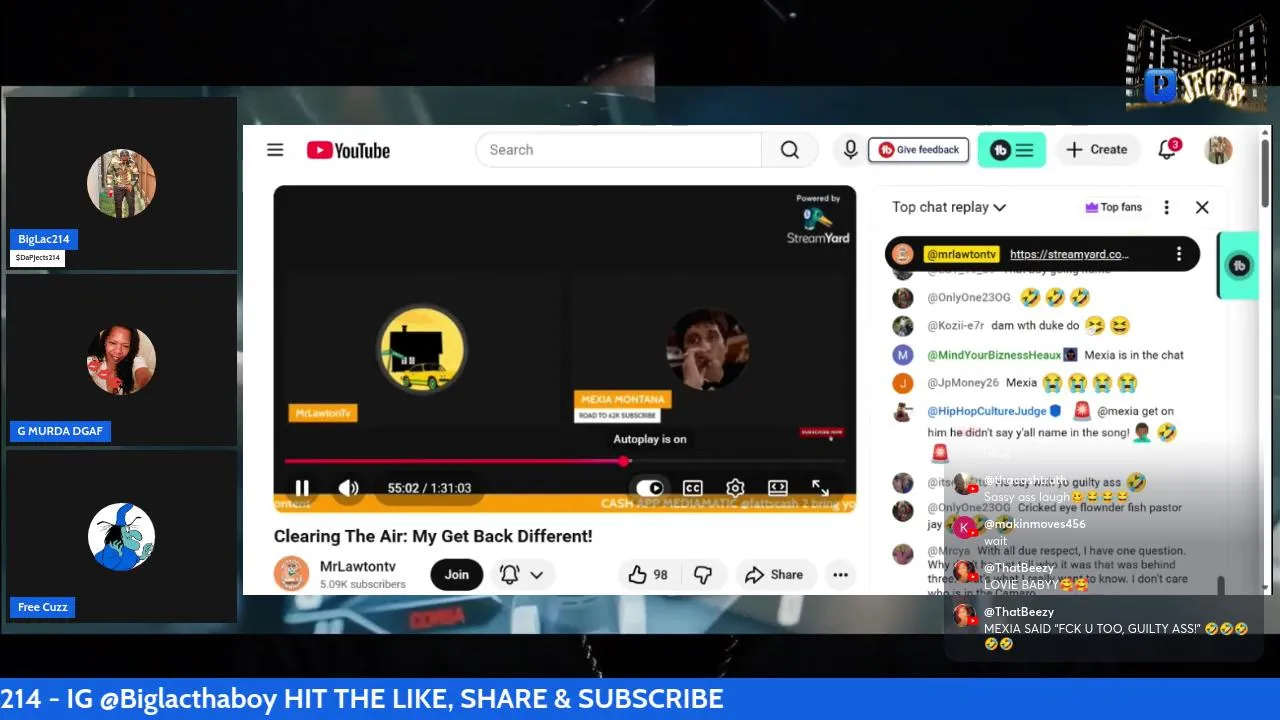Switch to theater mode
This screenshot has width=1280, height=720.
coord(777,488)
